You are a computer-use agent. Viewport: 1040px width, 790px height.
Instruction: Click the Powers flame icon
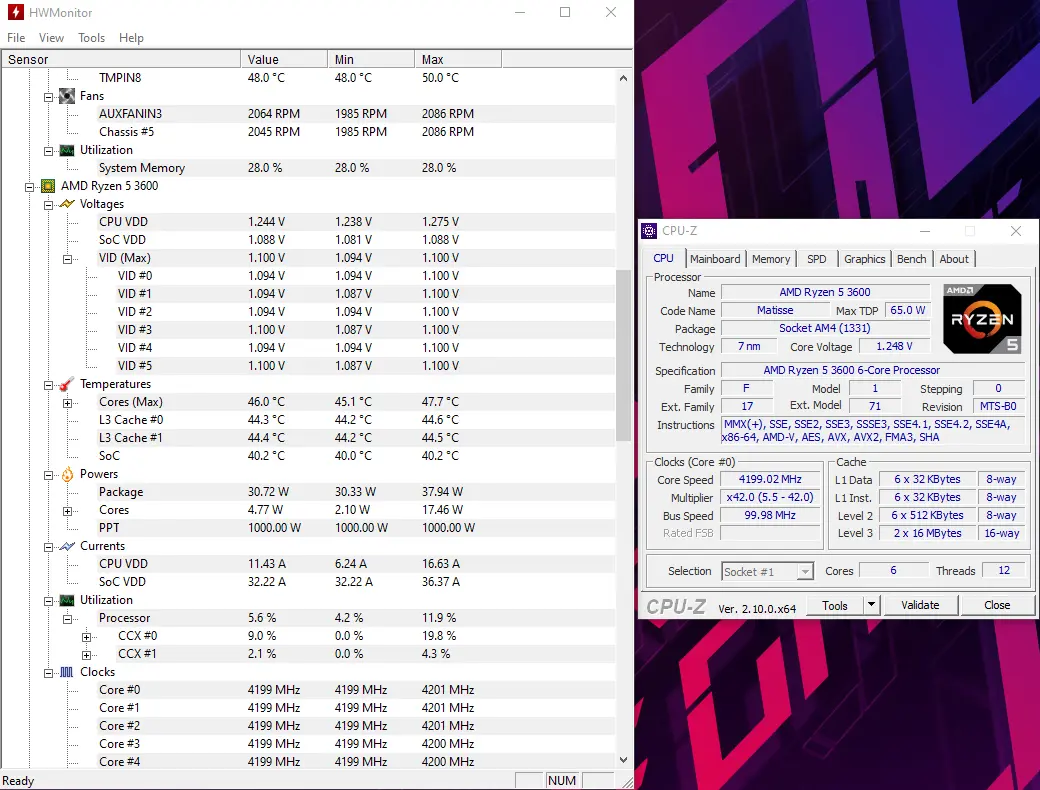67,474
